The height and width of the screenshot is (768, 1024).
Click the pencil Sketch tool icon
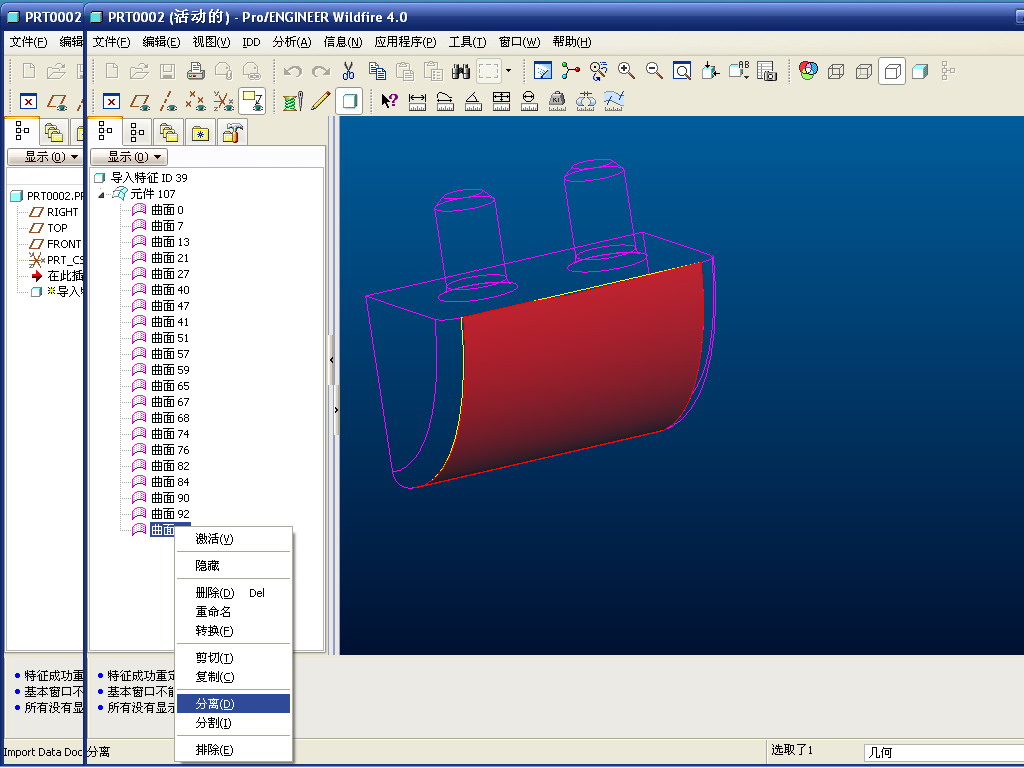tap(321, 101)
